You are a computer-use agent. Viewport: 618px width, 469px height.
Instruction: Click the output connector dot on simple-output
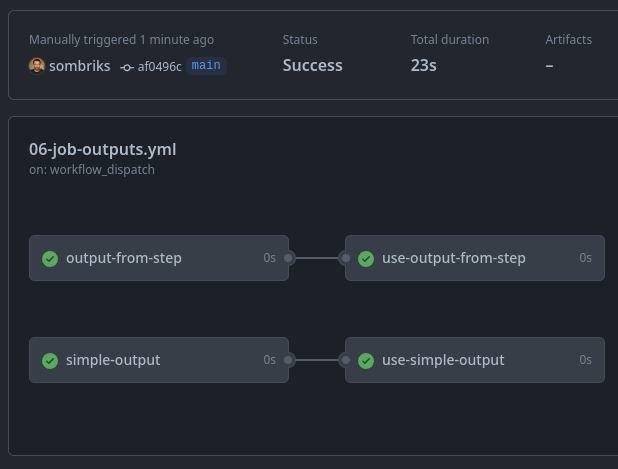[289, 360]
